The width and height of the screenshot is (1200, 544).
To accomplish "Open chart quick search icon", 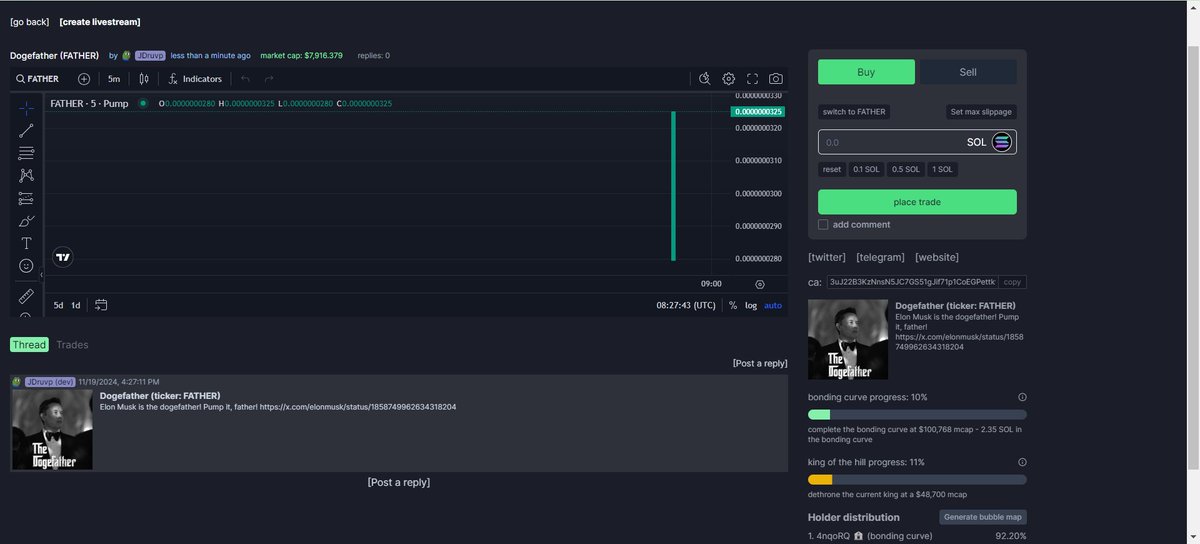I will click(x=704, y=79).
